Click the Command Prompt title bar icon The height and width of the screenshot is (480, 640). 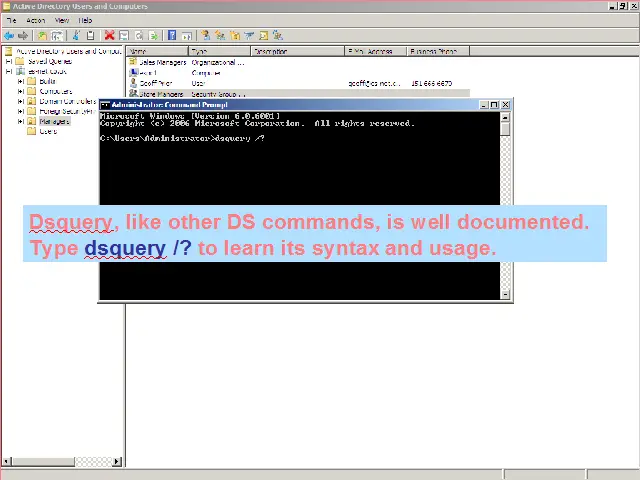[105, 105]
